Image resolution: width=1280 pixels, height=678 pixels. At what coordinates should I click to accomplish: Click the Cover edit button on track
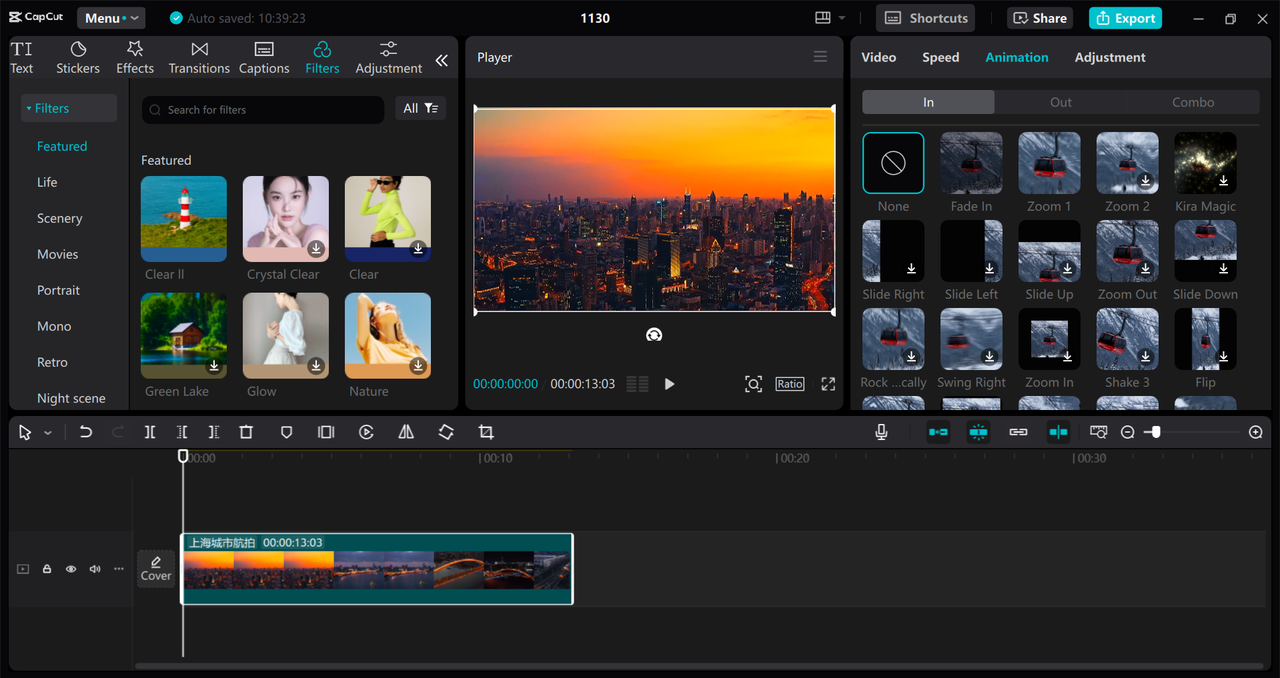point(156,568)
